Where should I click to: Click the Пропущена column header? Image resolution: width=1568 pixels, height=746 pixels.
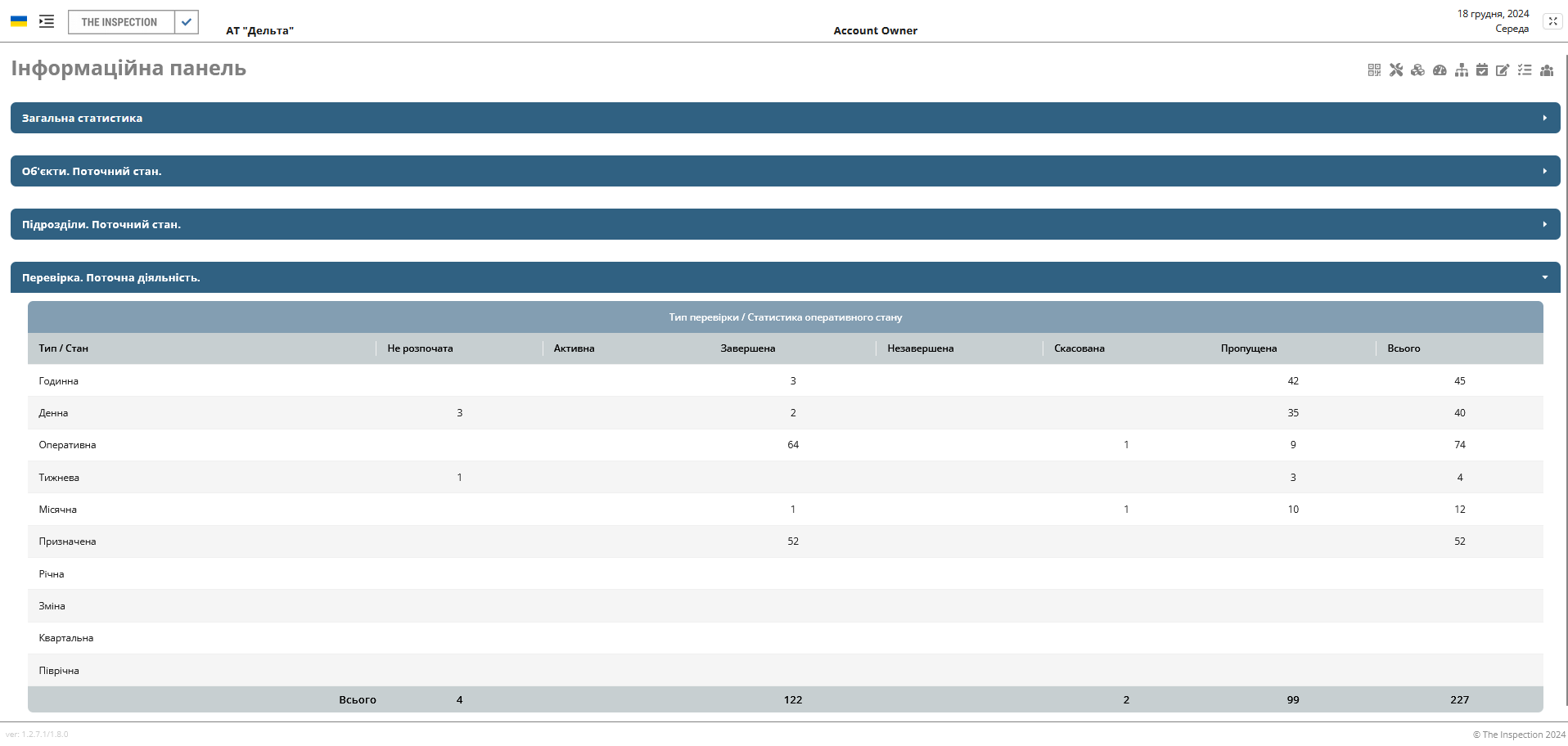point(1248,348)
